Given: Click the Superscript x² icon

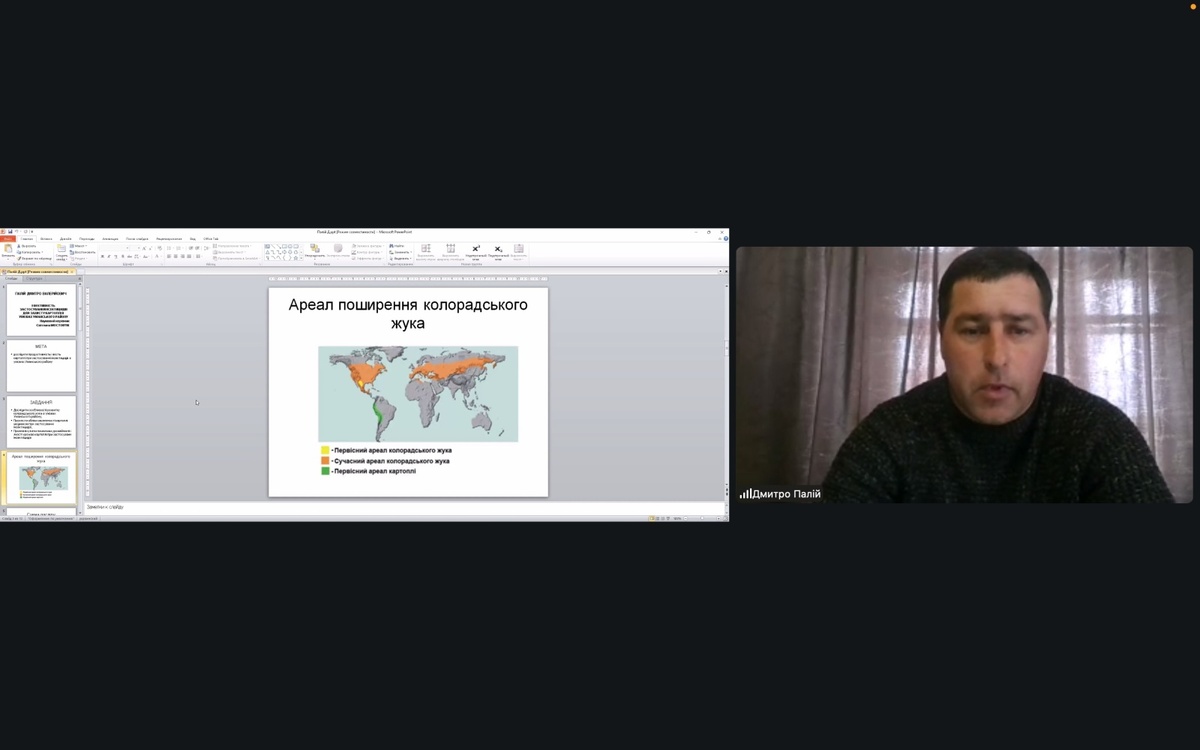Looking at the screenshot, I should point(476,248).
